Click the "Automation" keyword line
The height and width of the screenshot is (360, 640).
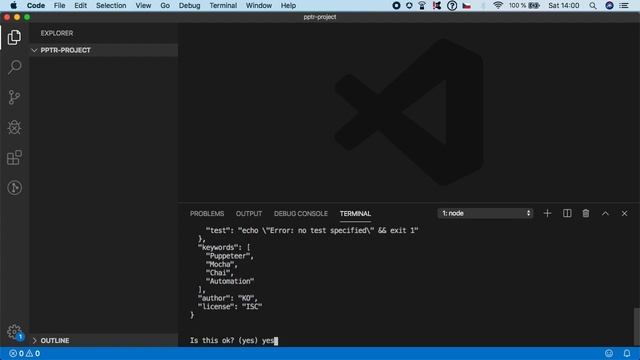tap(230, 281)
